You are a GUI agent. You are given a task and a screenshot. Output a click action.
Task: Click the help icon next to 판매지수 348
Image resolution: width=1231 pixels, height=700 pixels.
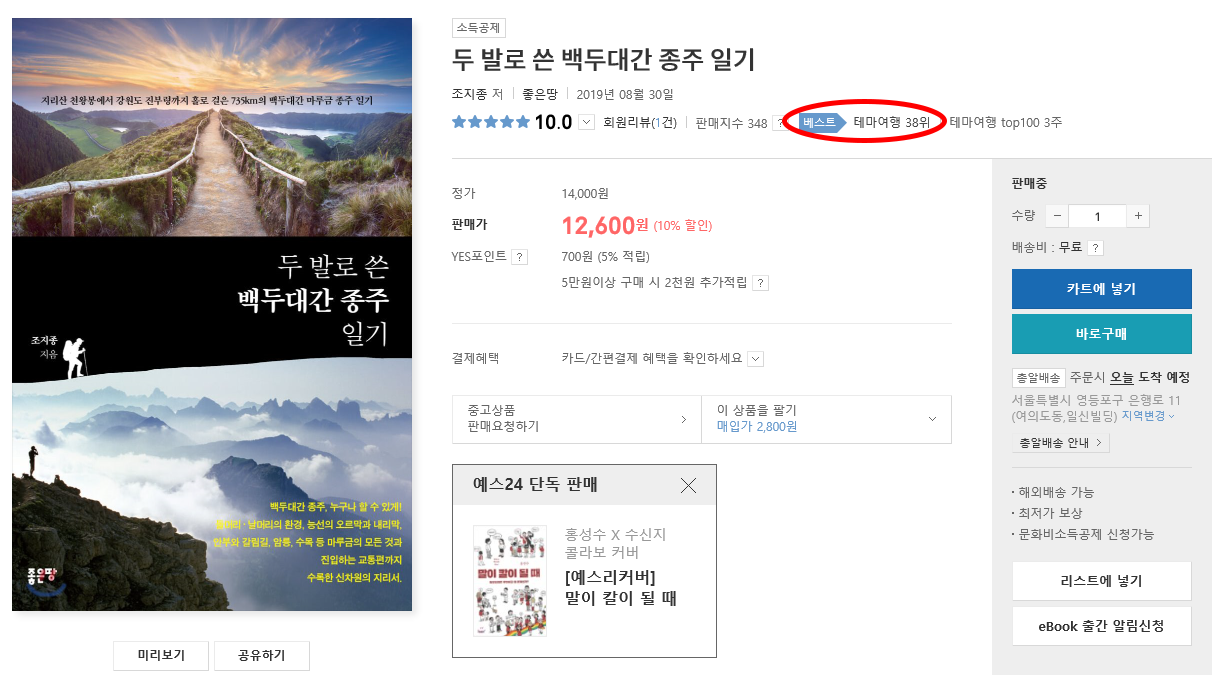pos(777,123)
